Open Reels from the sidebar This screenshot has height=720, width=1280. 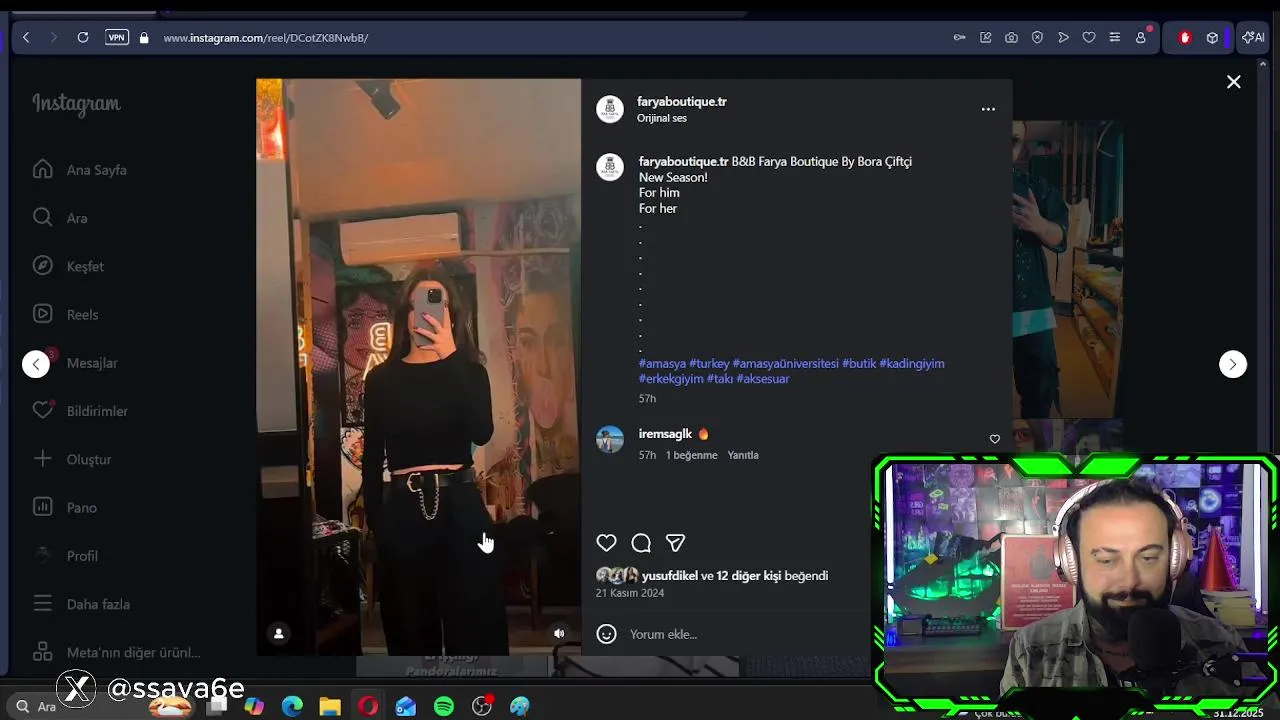(65, 314)
